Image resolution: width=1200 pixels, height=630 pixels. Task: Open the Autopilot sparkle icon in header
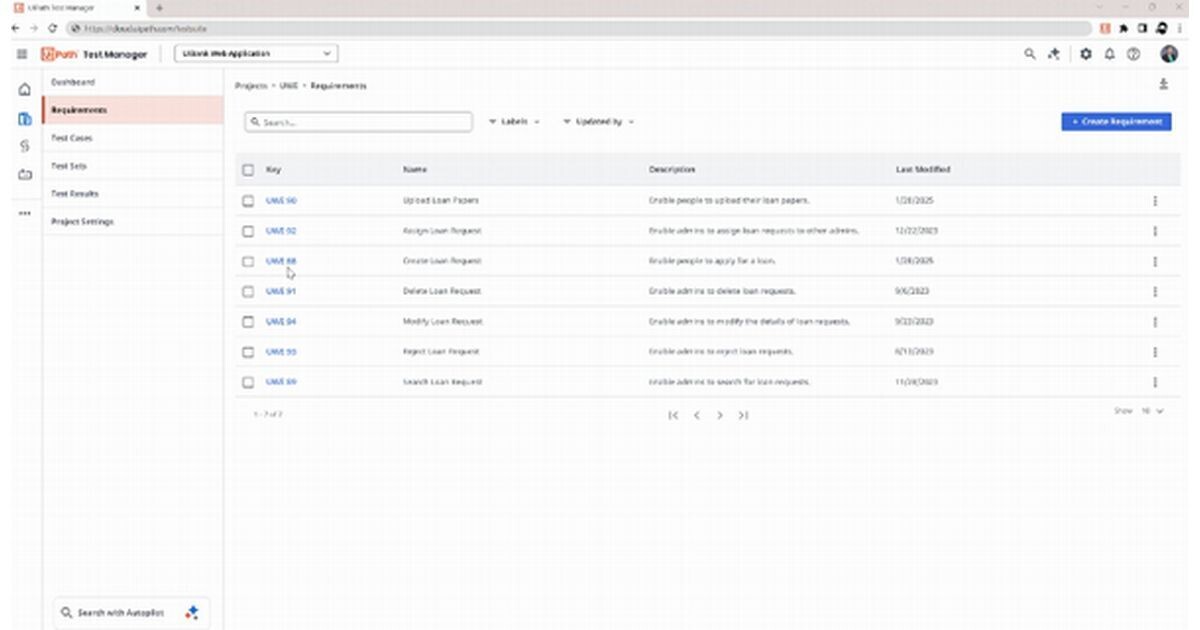[1053, 54]
